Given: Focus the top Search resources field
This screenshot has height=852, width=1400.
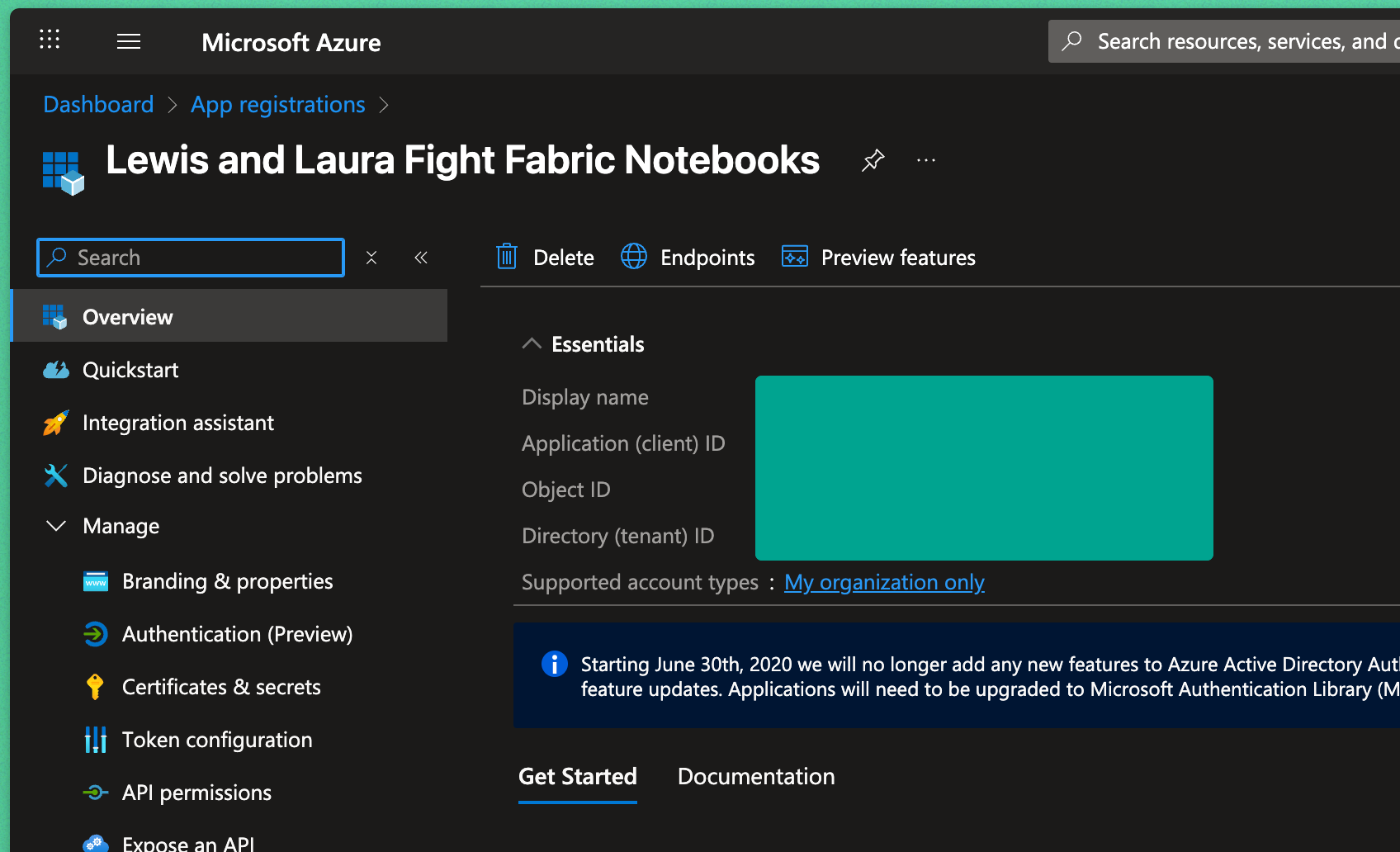Looking at the screenshot, I should coord(1224,41).
